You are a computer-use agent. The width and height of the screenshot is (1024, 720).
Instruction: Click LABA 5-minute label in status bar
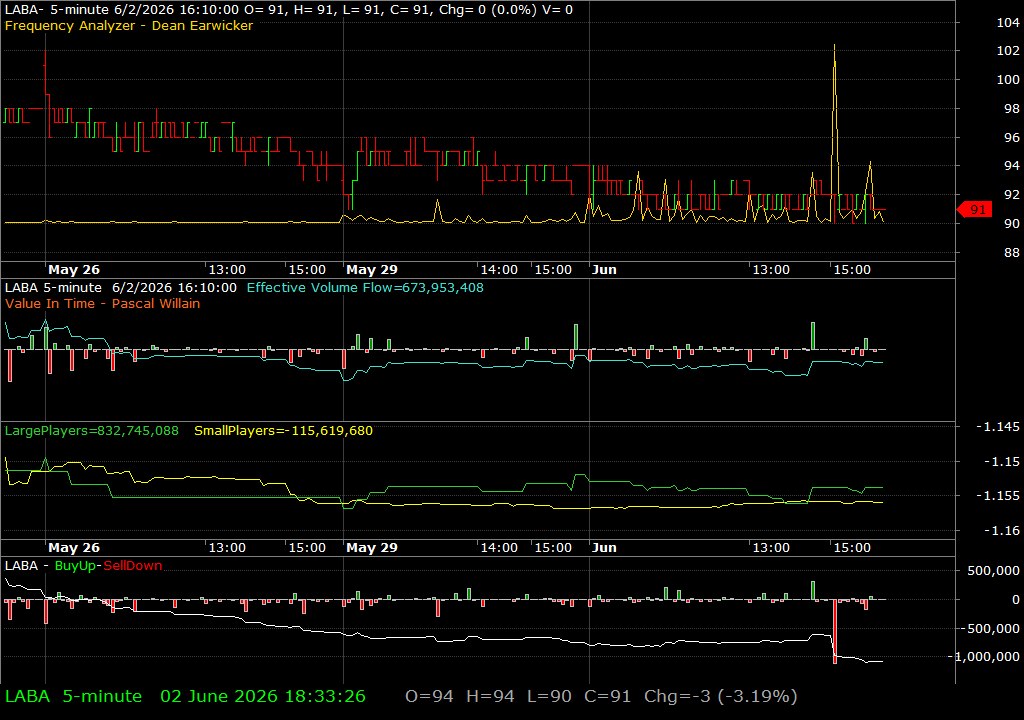(x=73, y=696)
